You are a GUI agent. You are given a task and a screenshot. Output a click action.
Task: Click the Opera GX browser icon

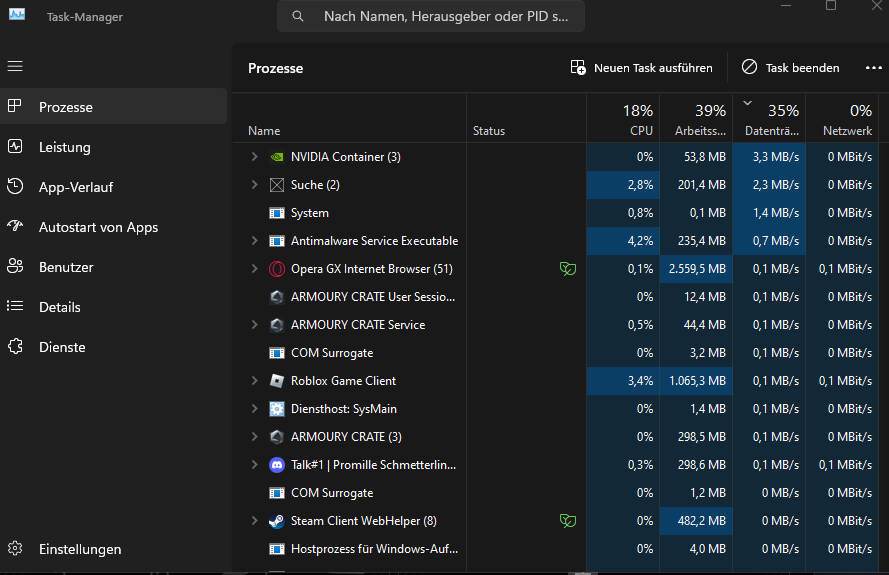(277, 269)
